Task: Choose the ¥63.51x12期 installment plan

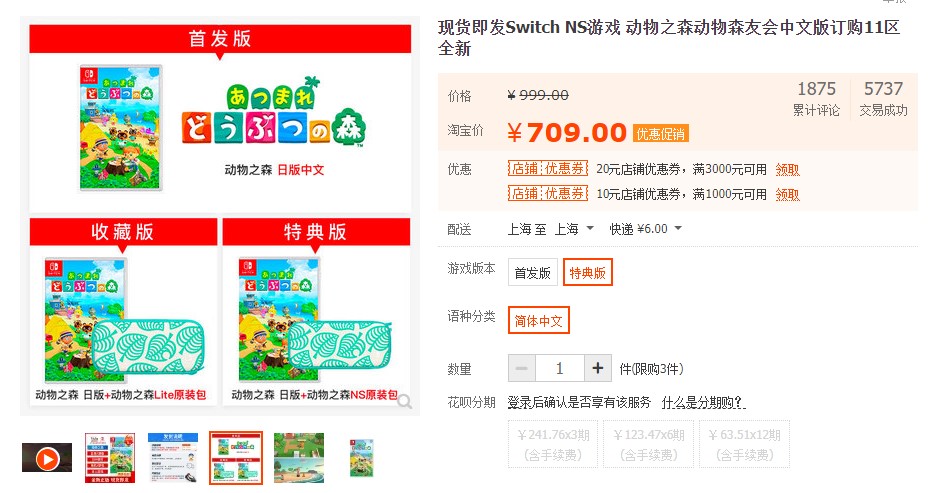Action: pos(745,444)
